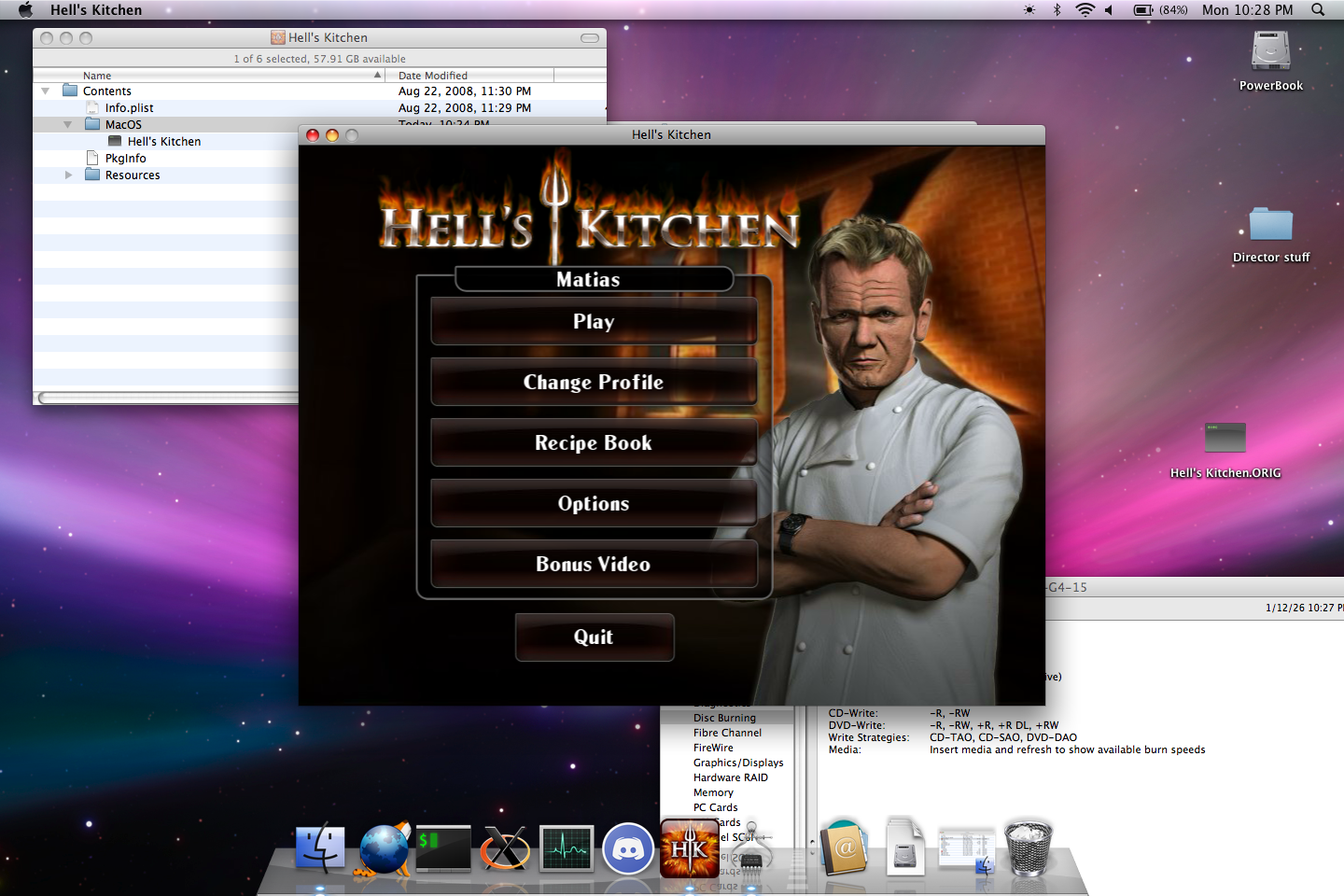Open the Bluetooth status menu
This screenshot has width=1344, height=896.
(x=1057, y=9)
